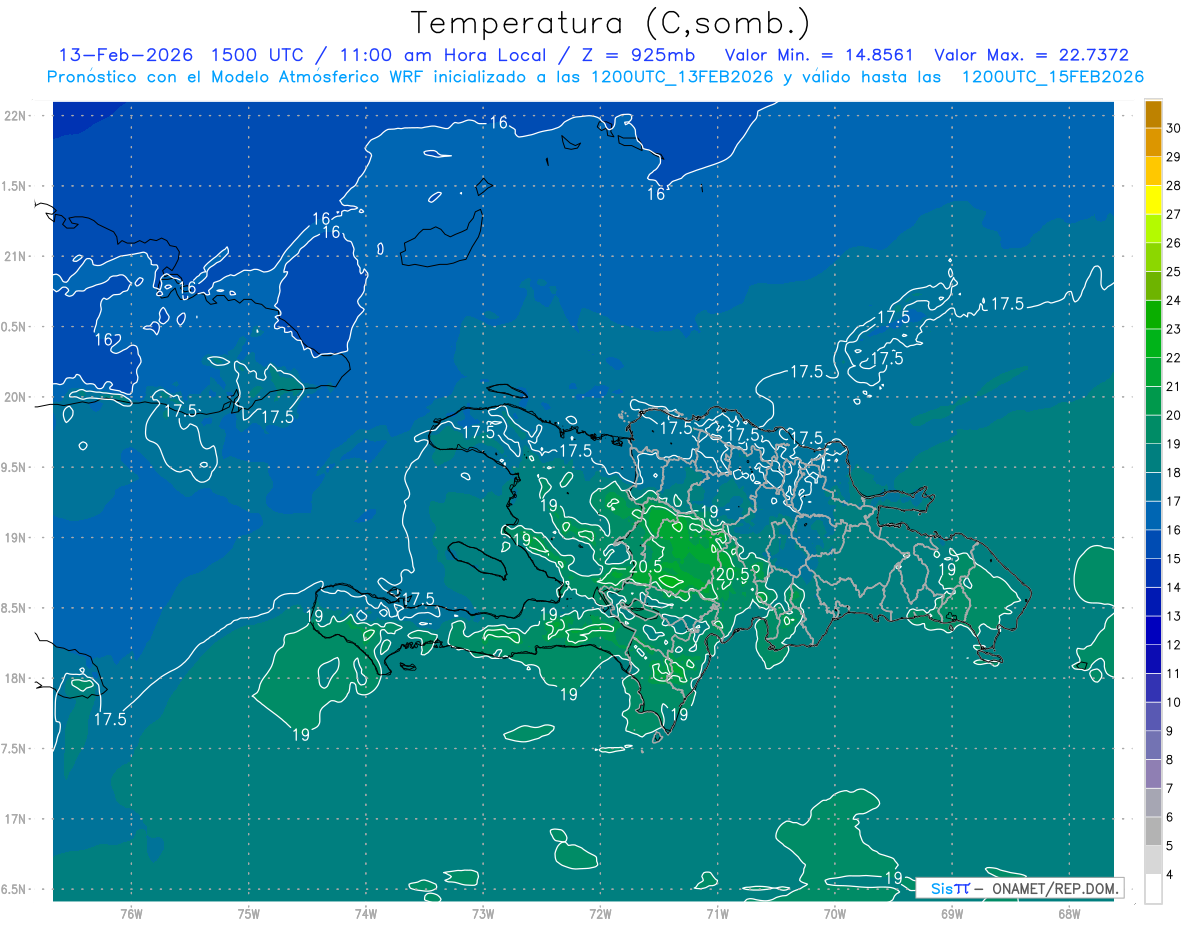
Task: Click the color scale label '13'
Action: point(1174,616)
